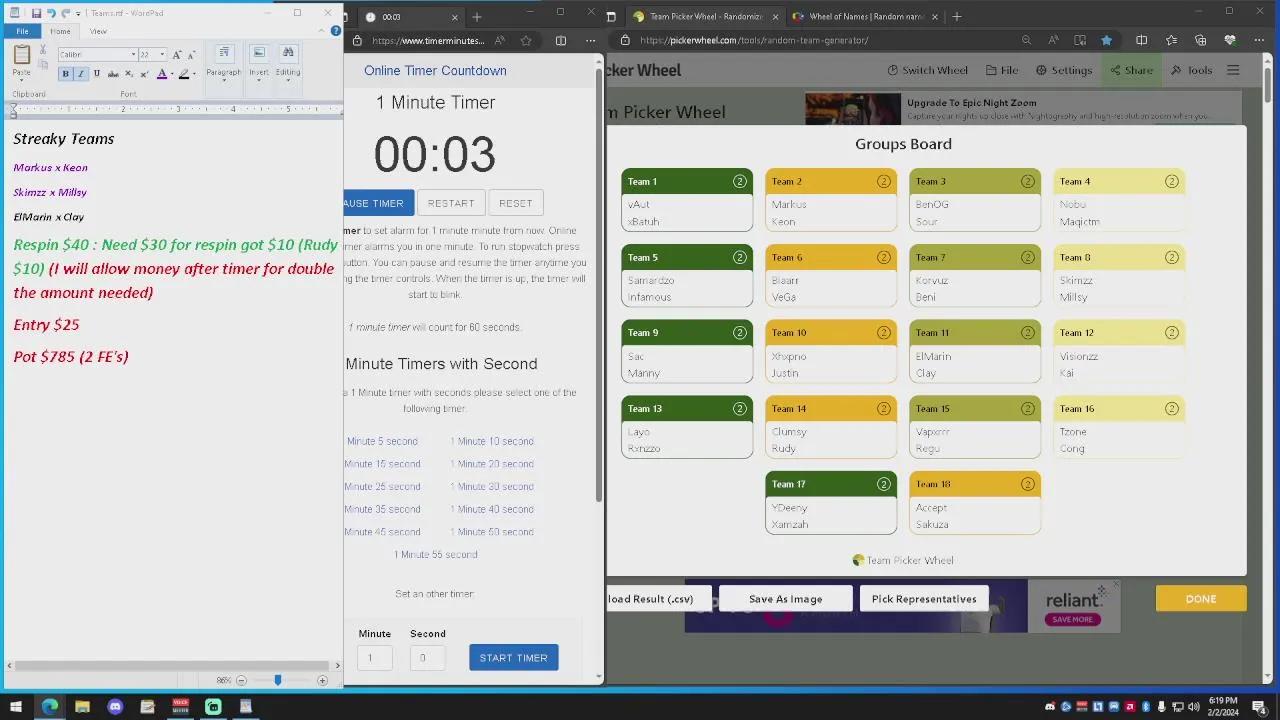The image size is (1280, 720).
Task: Open Discord from the taskbar
Action: 115,707
